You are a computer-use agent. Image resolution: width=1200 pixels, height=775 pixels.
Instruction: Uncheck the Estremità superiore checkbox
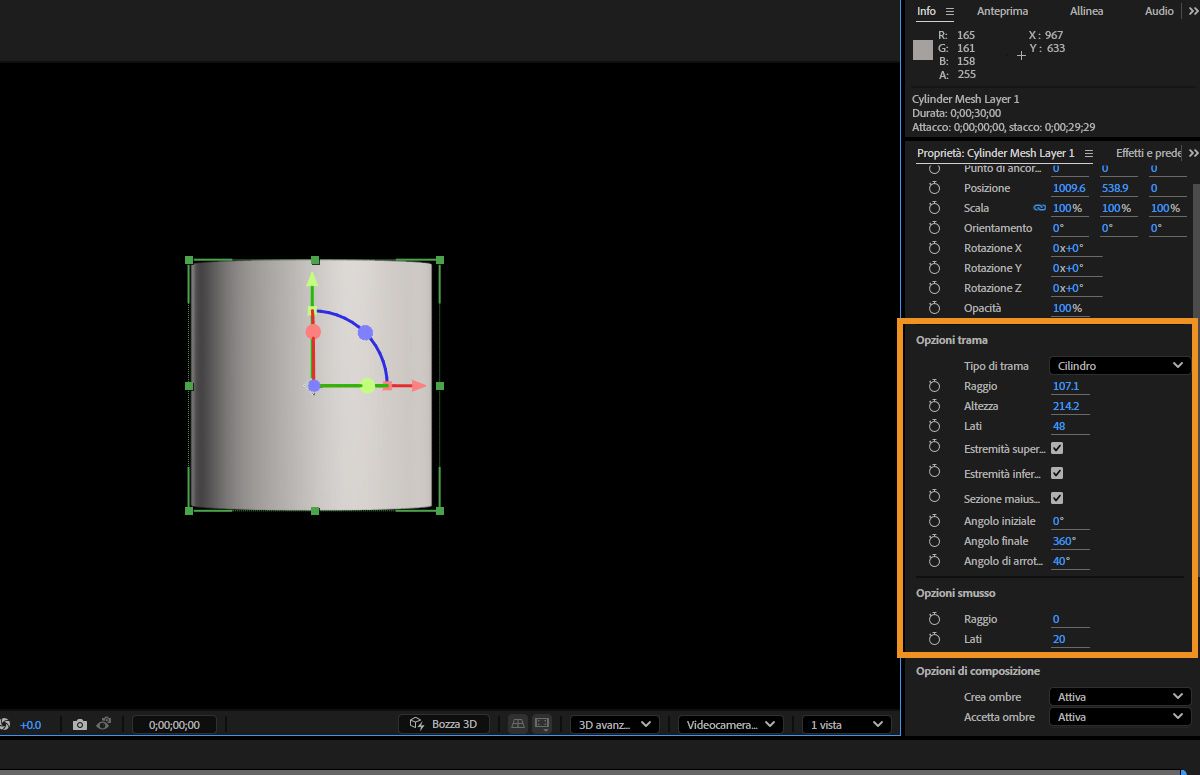click(x=1057, y=449)
